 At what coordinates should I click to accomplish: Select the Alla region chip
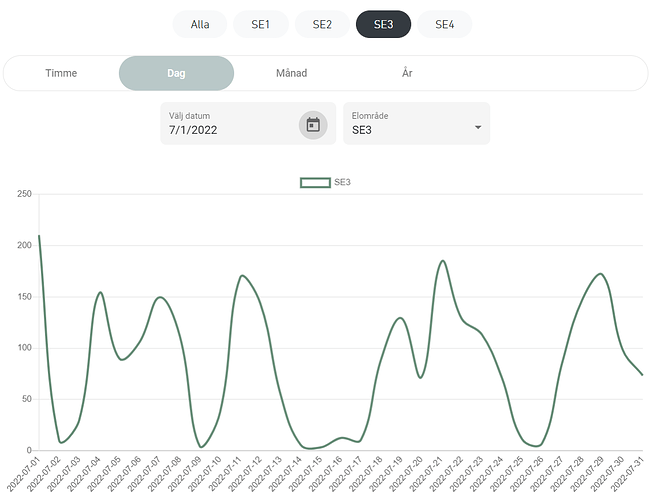tap(200, 24)
